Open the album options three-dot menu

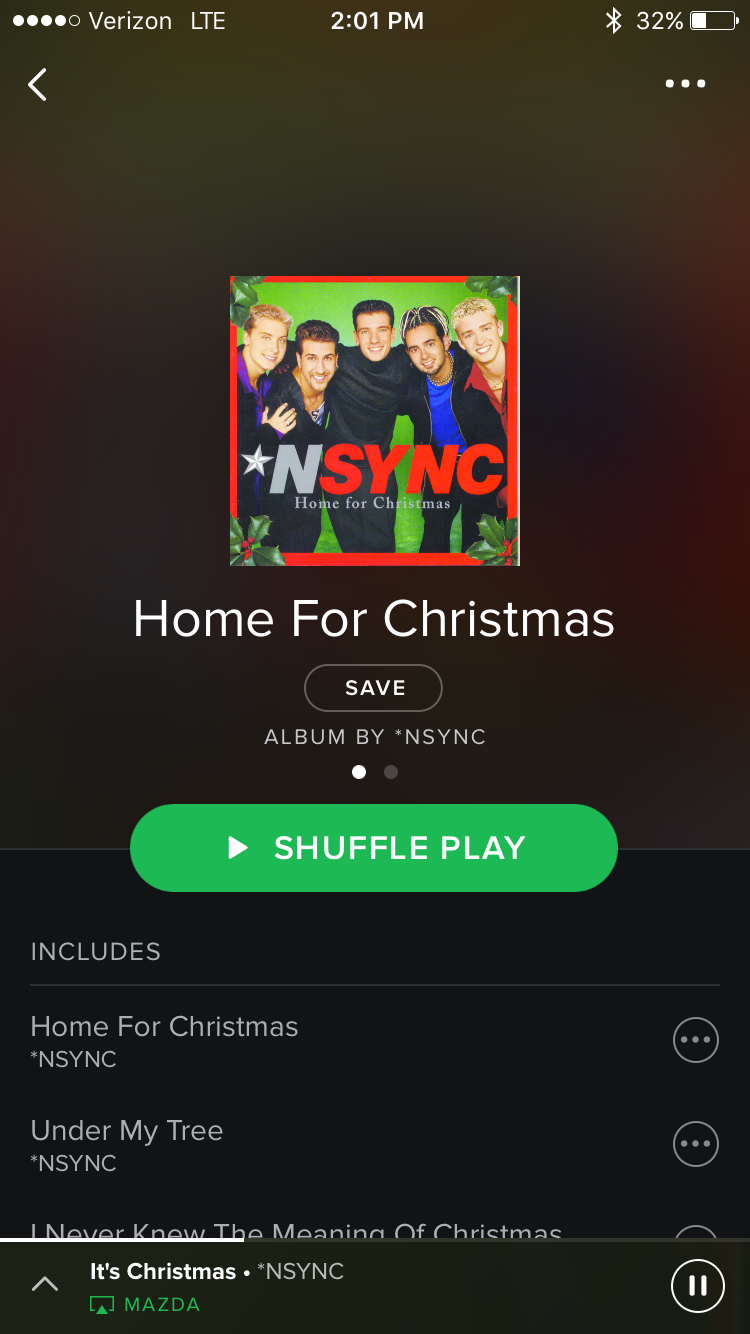[x=686, y=84]
